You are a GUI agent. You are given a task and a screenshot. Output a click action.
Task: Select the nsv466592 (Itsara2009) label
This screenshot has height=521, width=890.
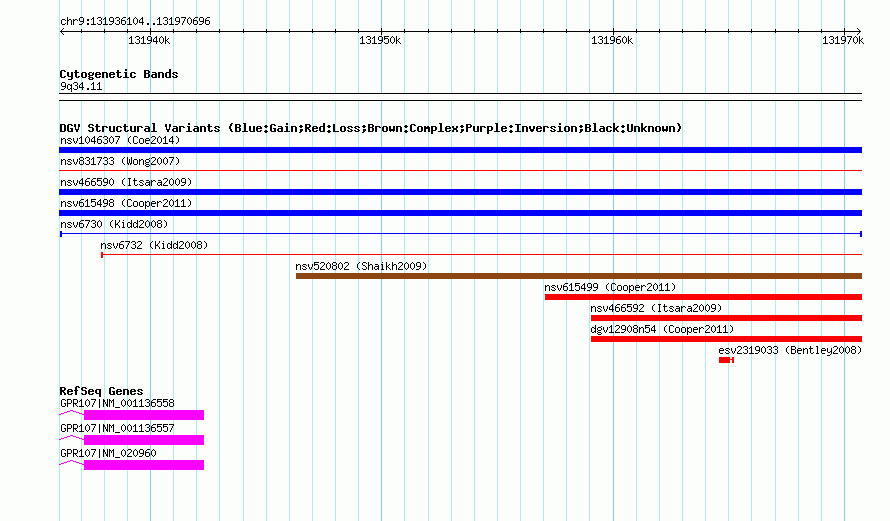[x=656, y=308]
